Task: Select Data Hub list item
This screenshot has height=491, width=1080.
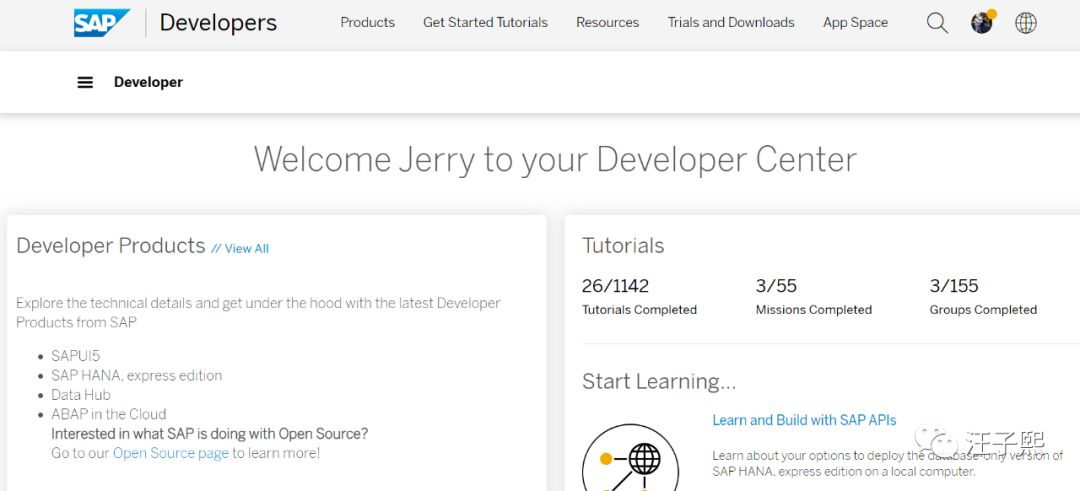Action: [81, 395]
